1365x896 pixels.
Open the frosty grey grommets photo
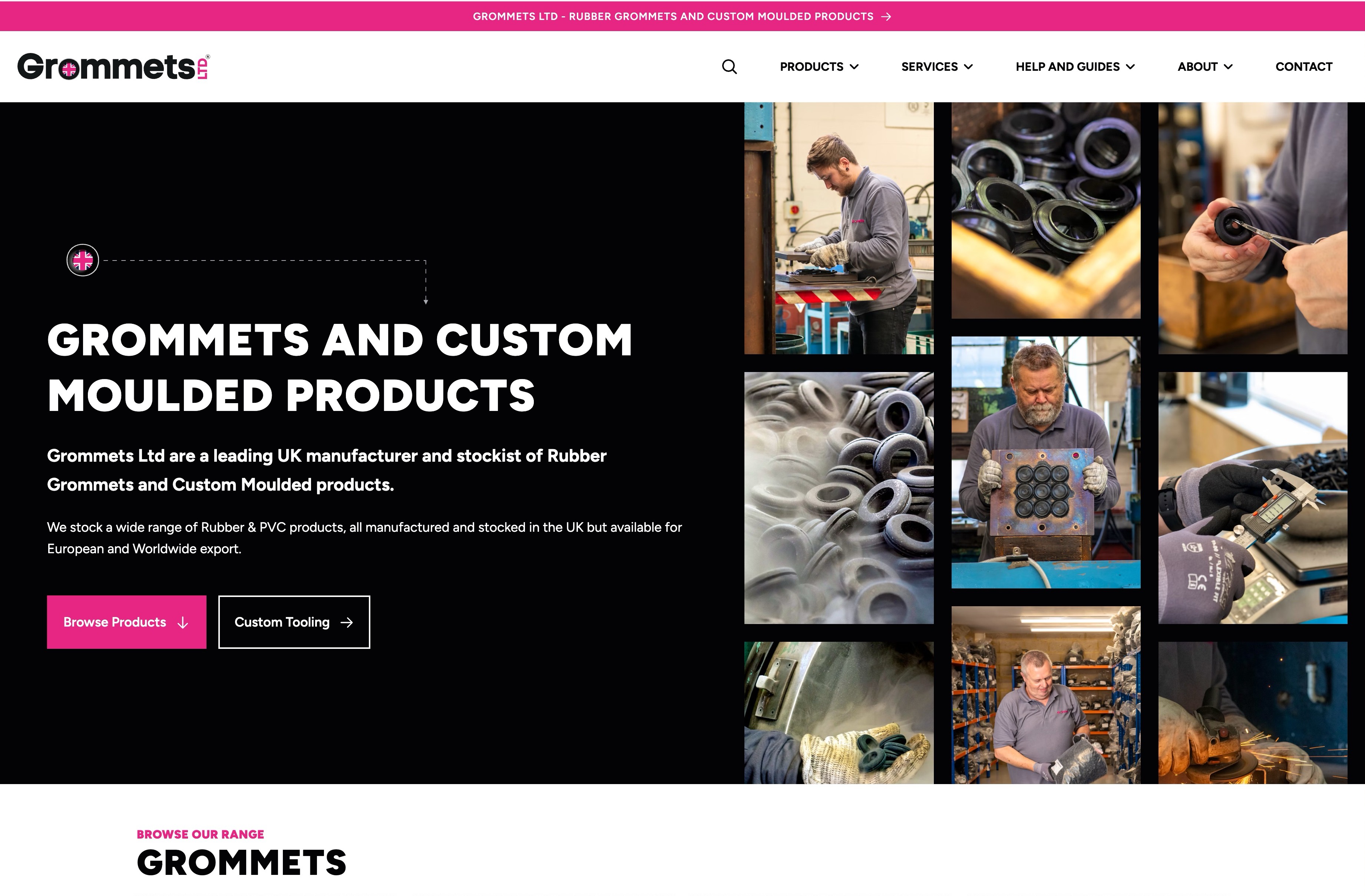[839, 498]
